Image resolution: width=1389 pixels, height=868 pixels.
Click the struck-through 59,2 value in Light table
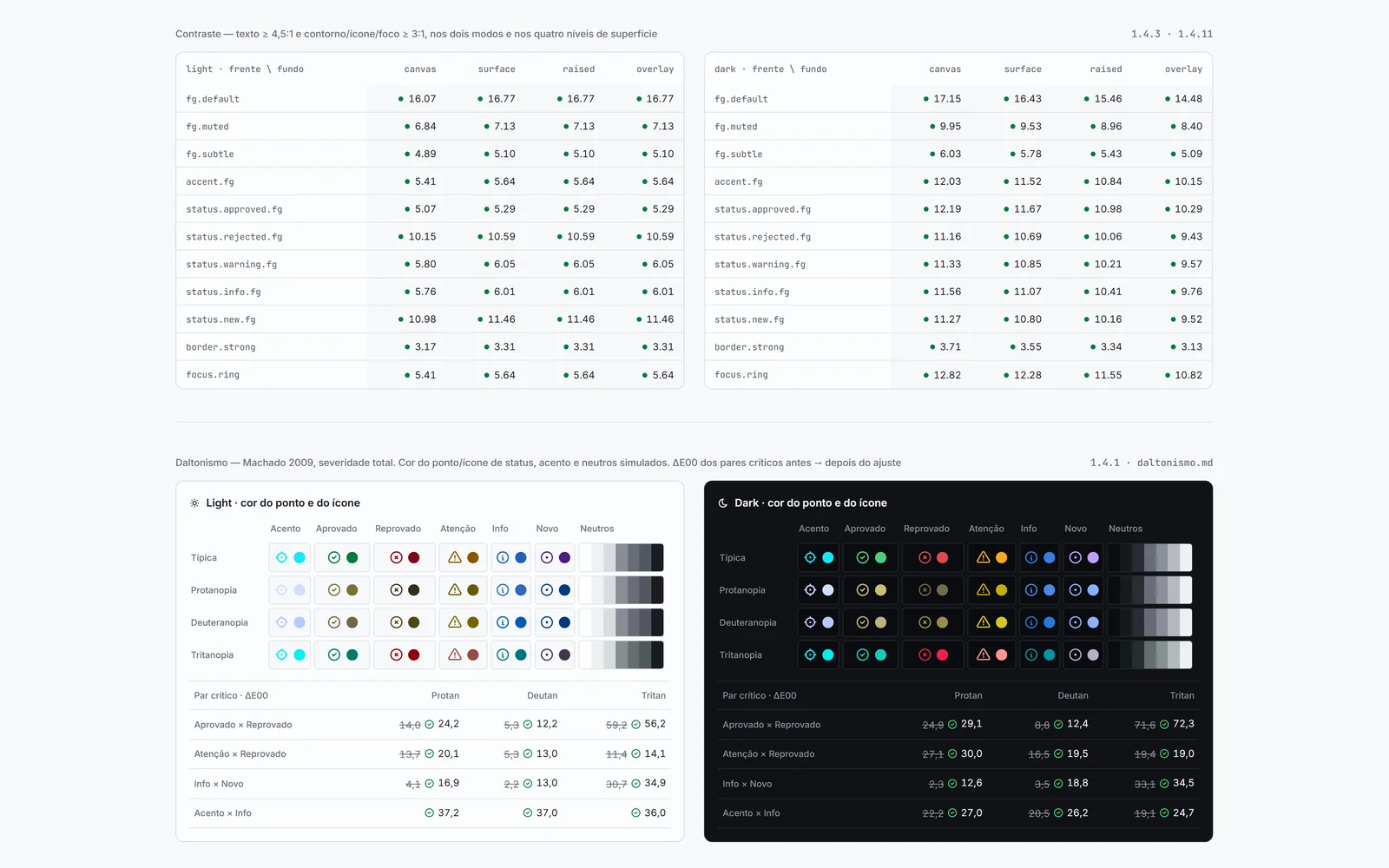point(616,725)
